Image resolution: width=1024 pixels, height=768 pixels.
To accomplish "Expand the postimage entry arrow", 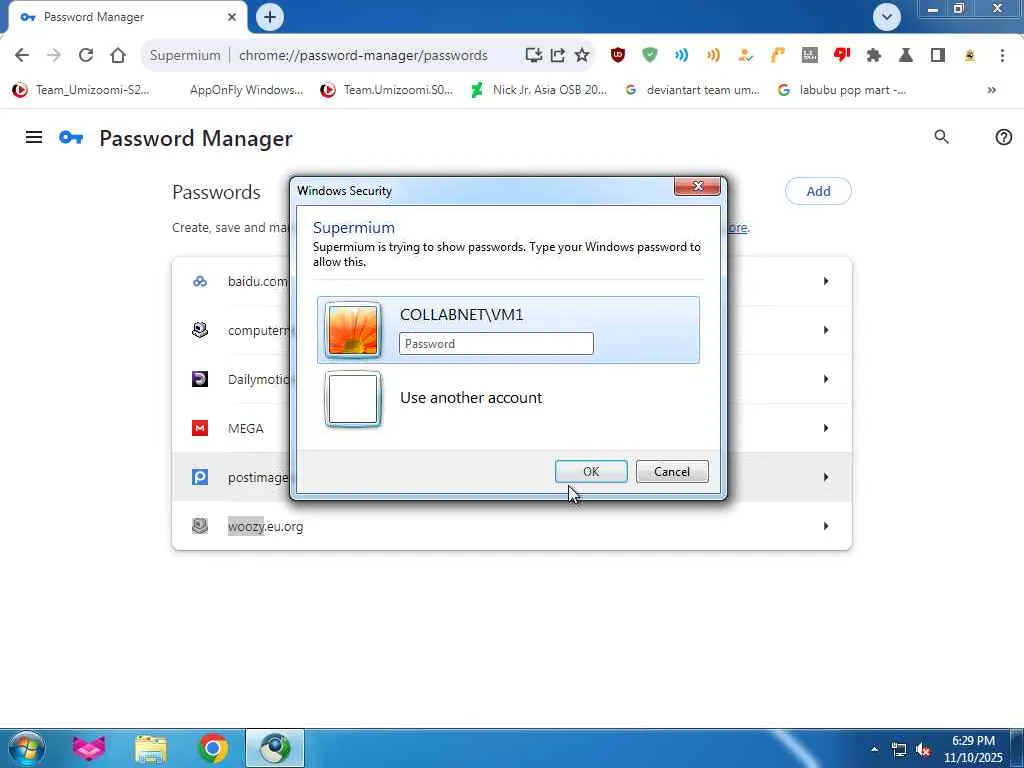I will pyautogui.click(x=826, y=477).
